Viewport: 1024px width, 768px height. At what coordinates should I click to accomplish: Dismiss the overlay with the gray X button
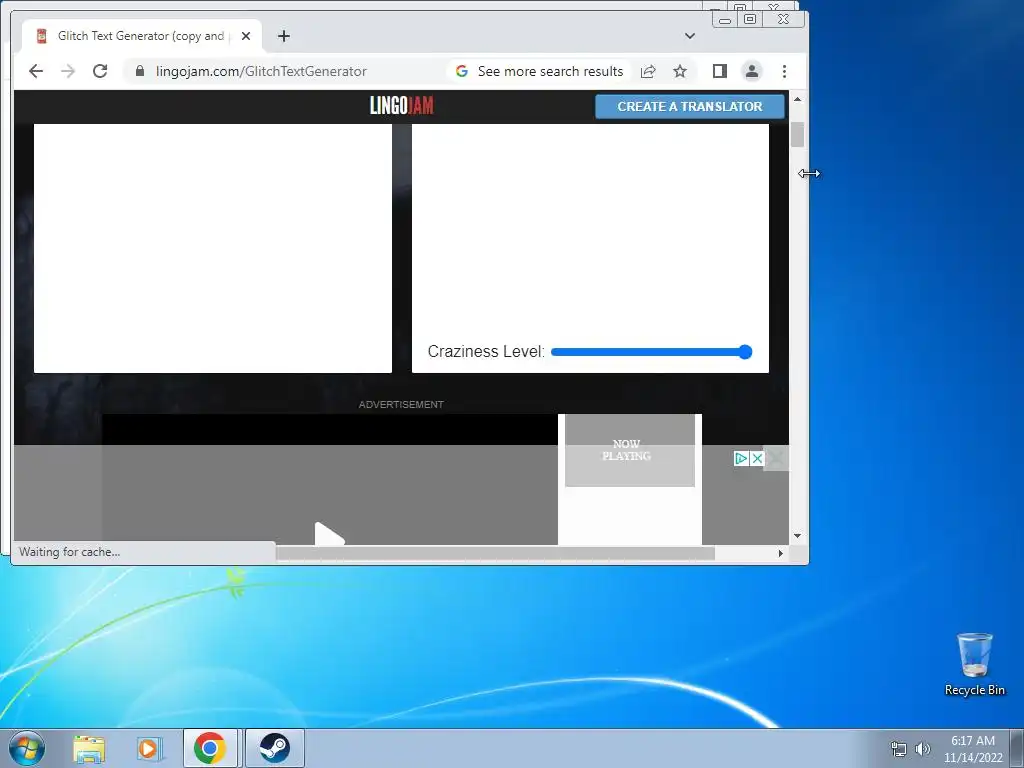tap(776, 458)
